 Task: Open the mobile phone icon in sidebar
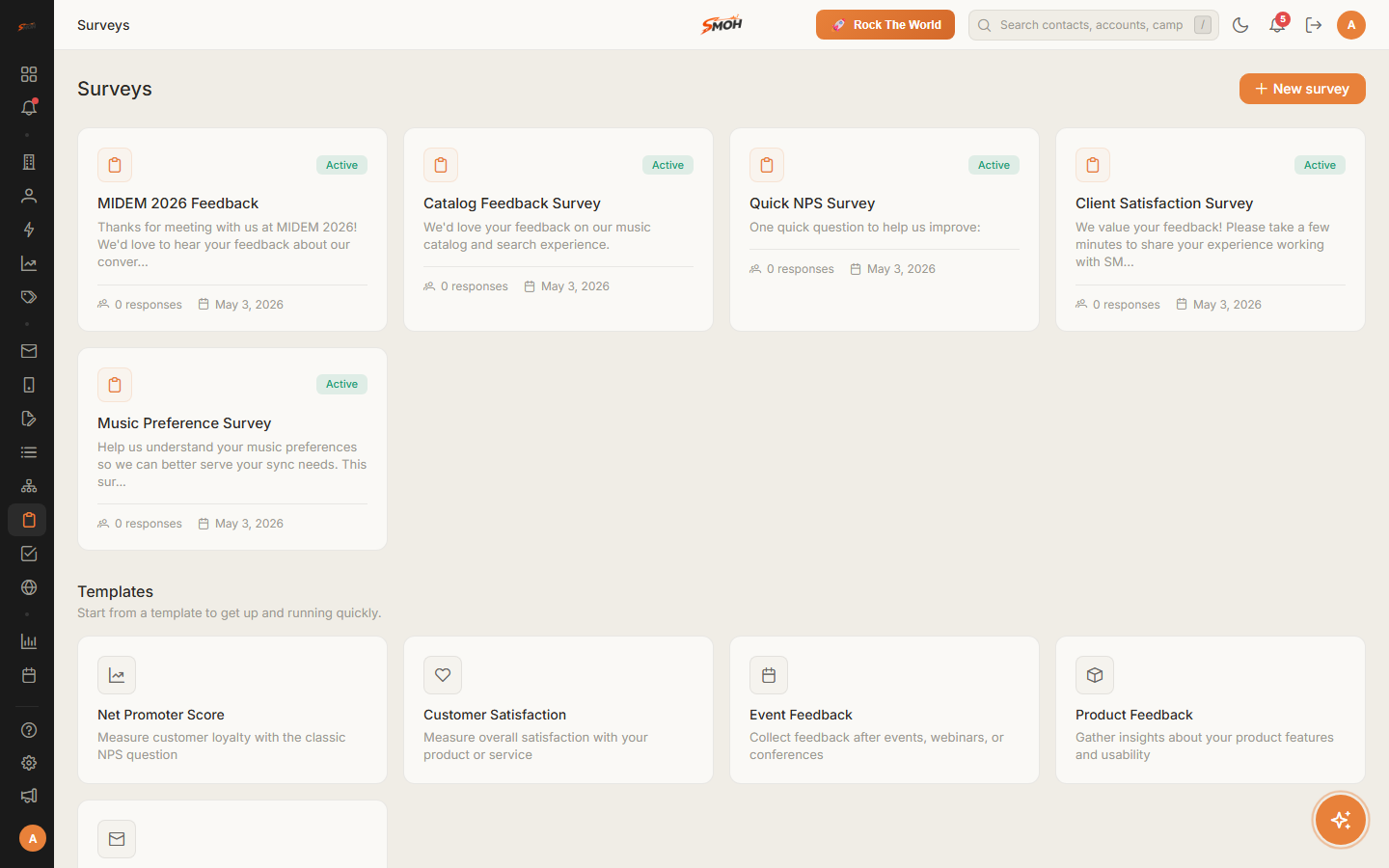[29, 385]
